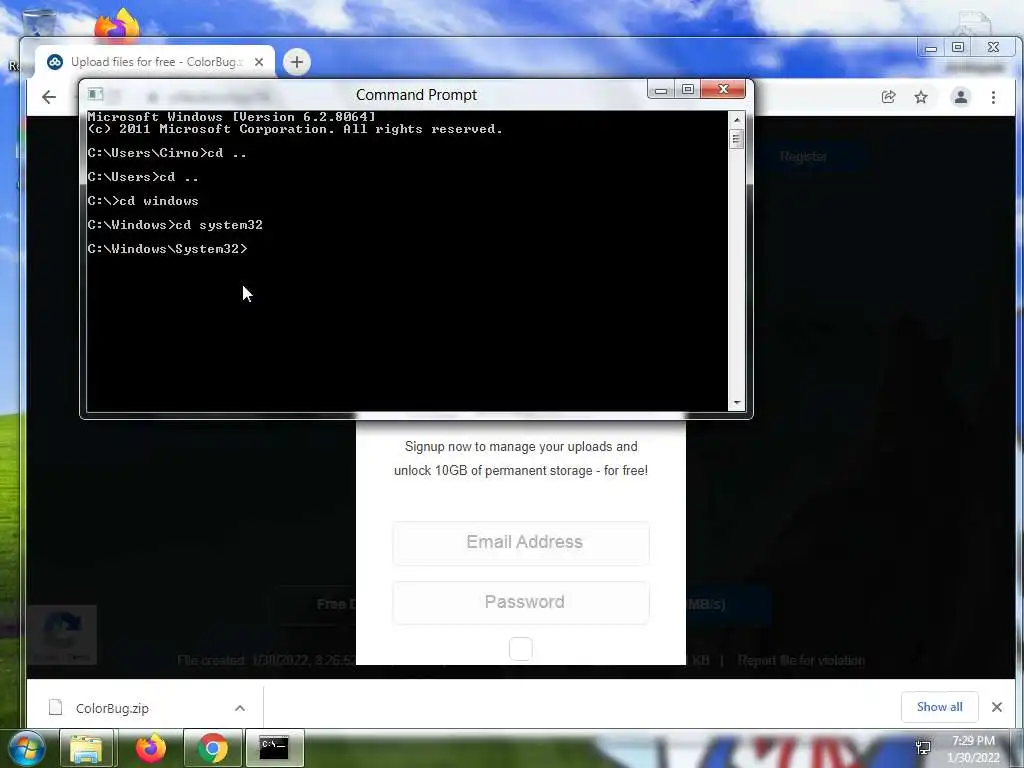Open the Windows Start orb

pyautogui.click(x=27, y=748)
